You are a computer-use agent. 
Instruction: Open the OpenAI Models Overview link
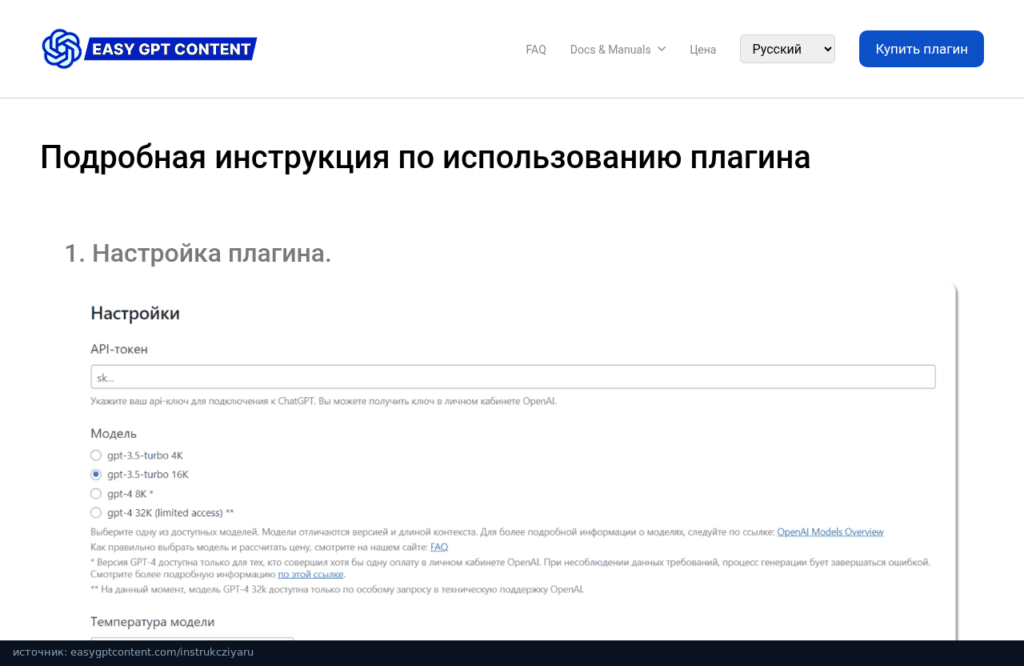click(830, 532)
